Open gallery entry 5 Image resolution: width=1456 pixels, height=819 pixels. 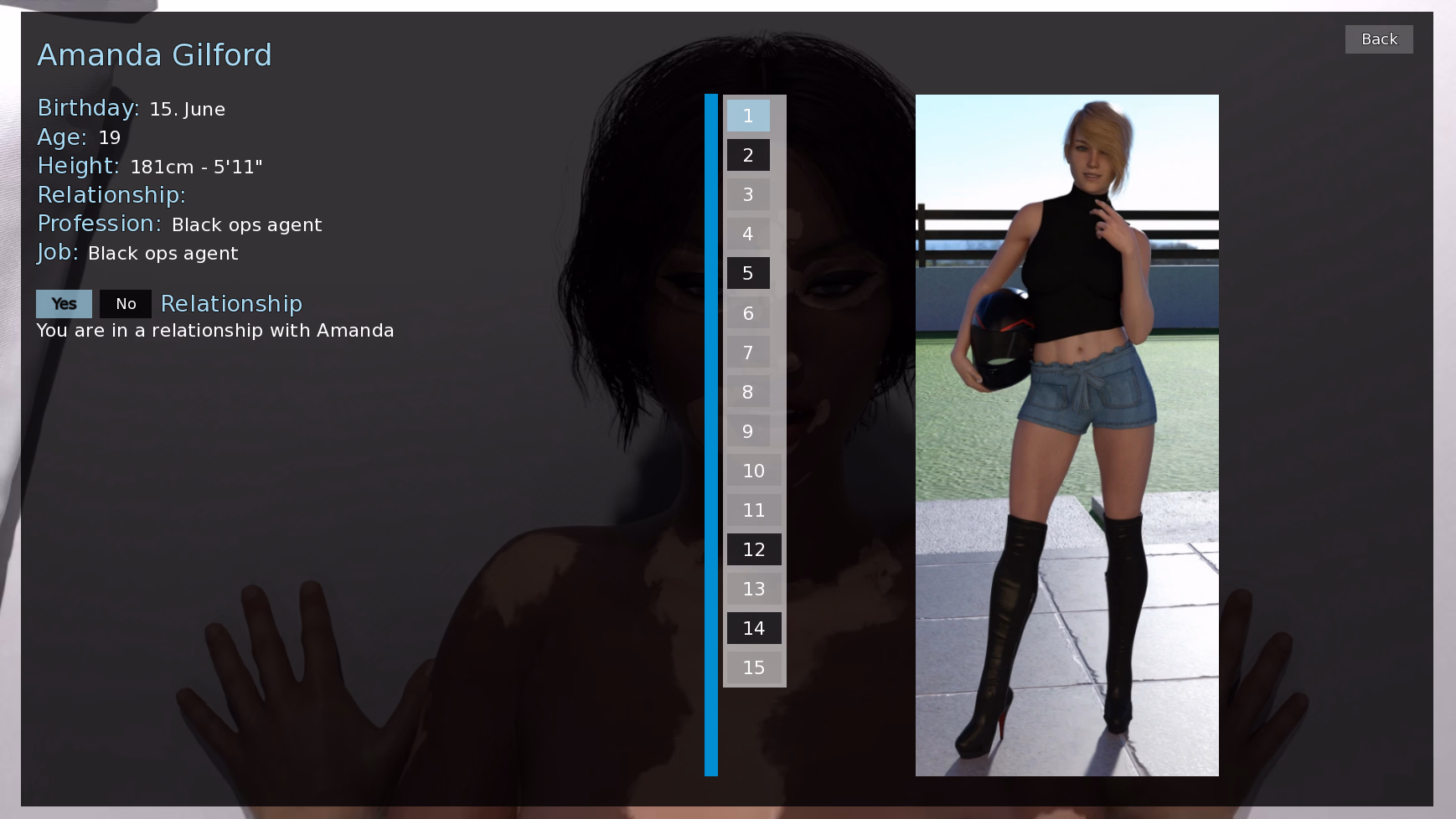coord(748,273)
